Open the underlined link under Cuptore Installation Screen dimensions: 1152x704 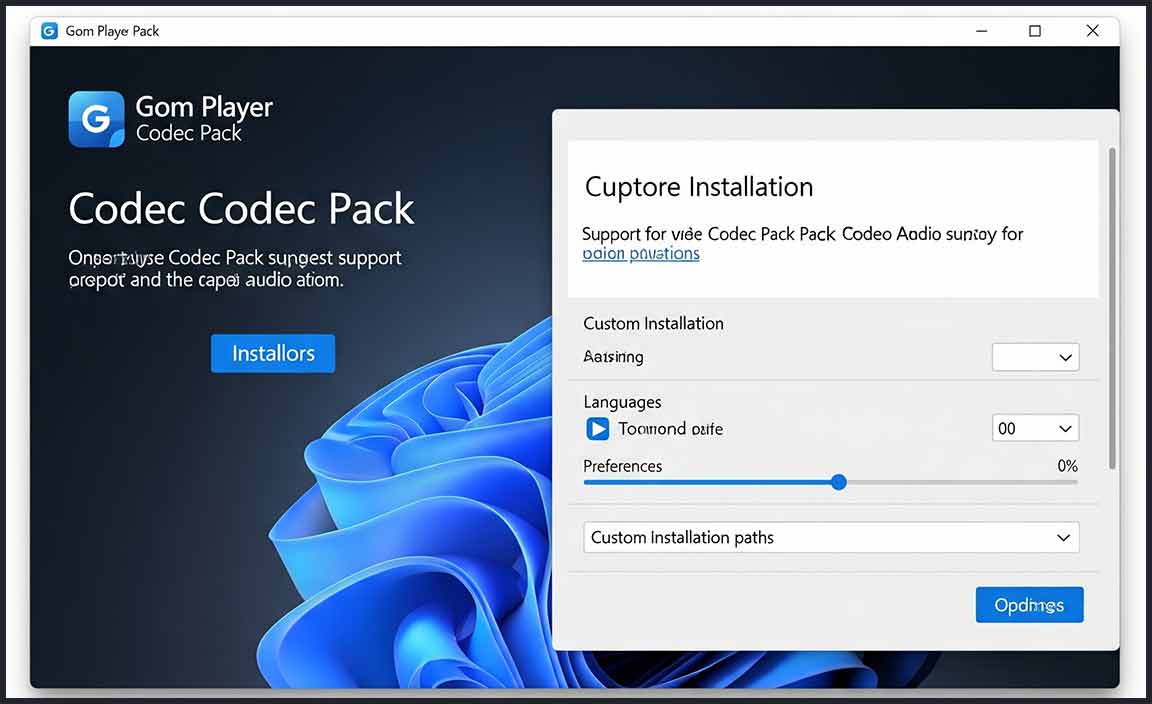[x=641, y=254]
